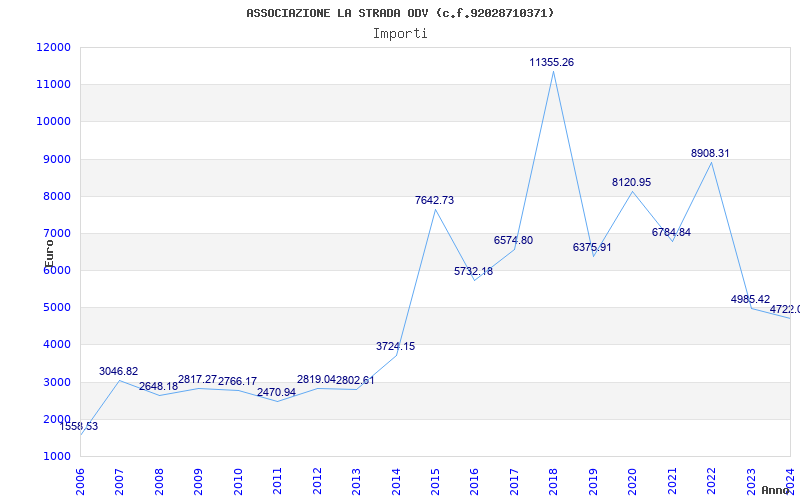
Task: Click the 4000 y-axis tick label
Action: pyautogui.click(x=56, y=344)
